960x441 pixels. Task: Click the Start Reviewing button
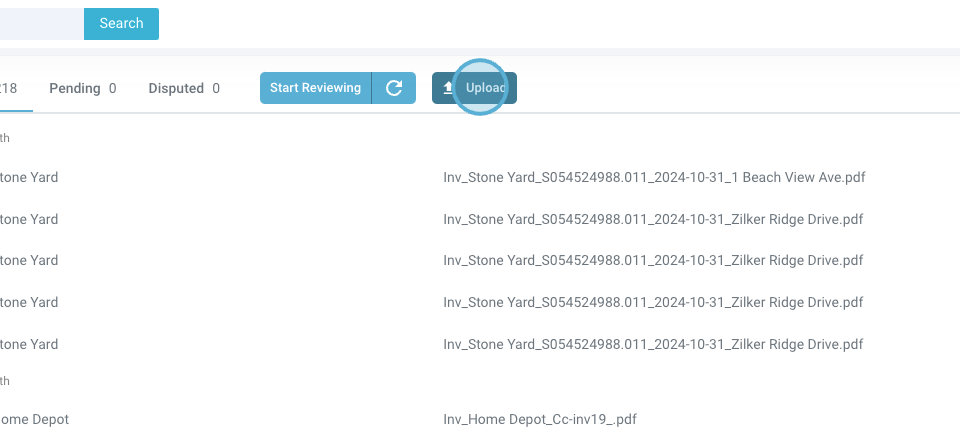click(315, 88)
